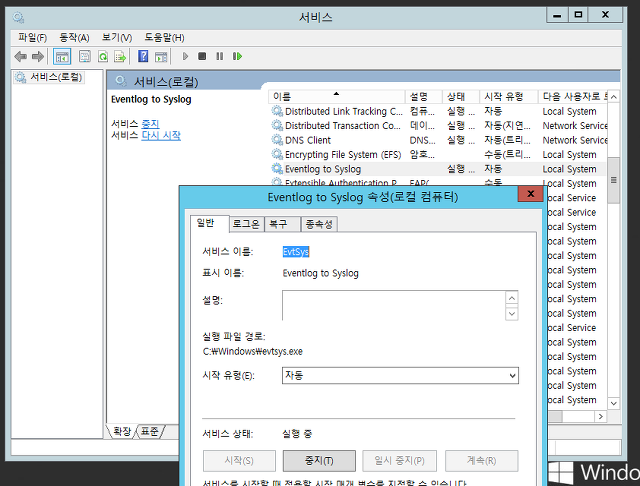
Task: Select the Eventlog to Syslog row
Action: [x=438, y=169]
